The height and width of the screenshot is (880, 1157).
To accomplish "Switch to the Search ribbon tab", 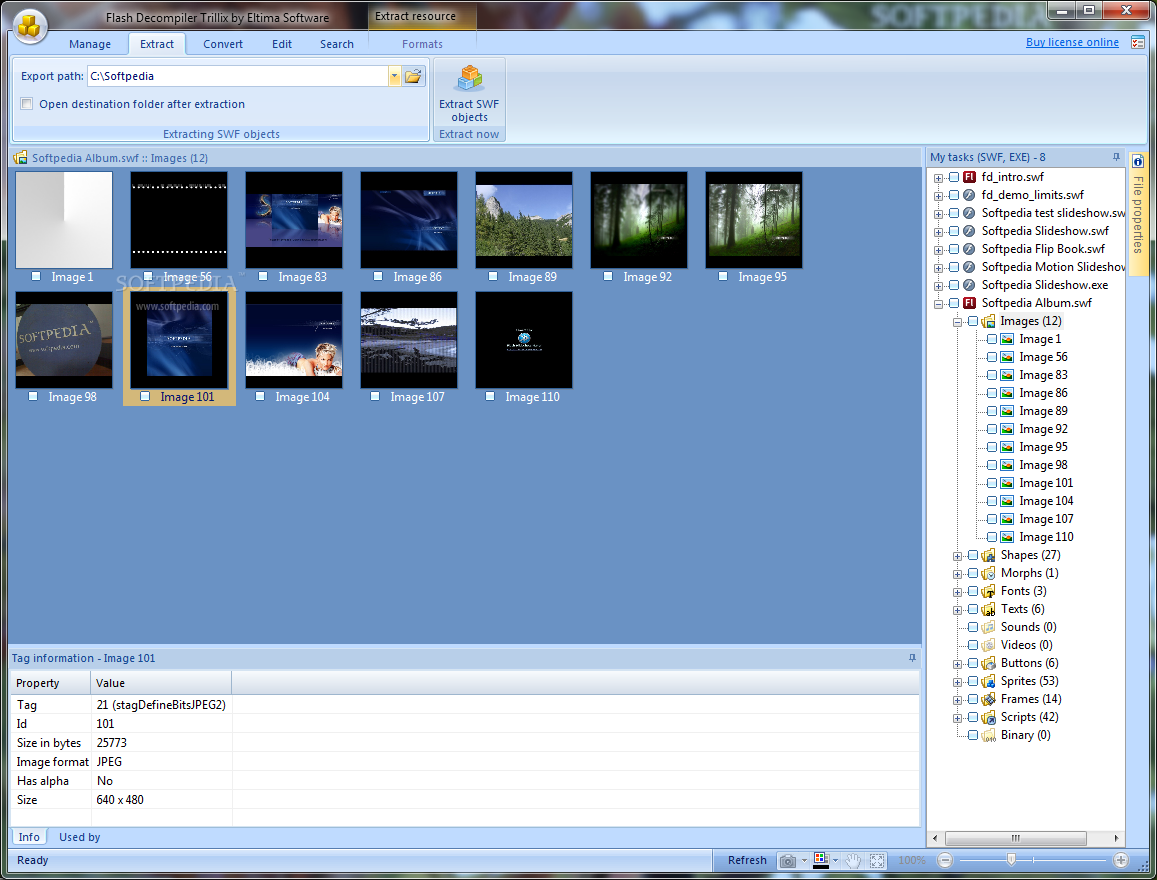I will coord(337,44).
